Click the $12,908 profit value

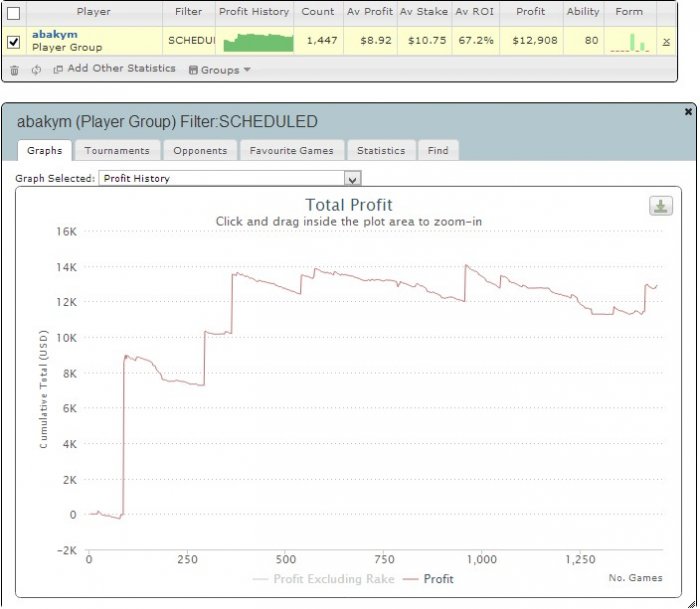click(535, 41)
